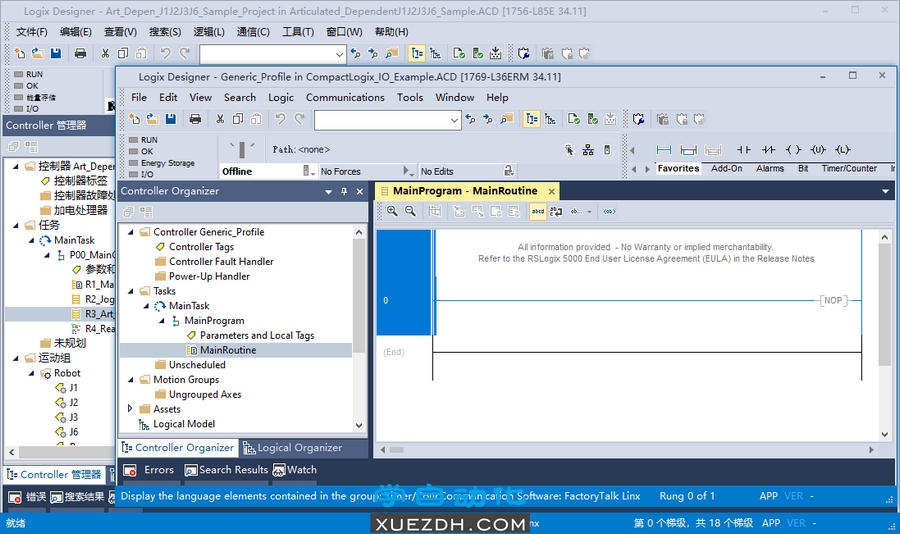
Task: Open File menu in front window
Action: pos(139,98)
